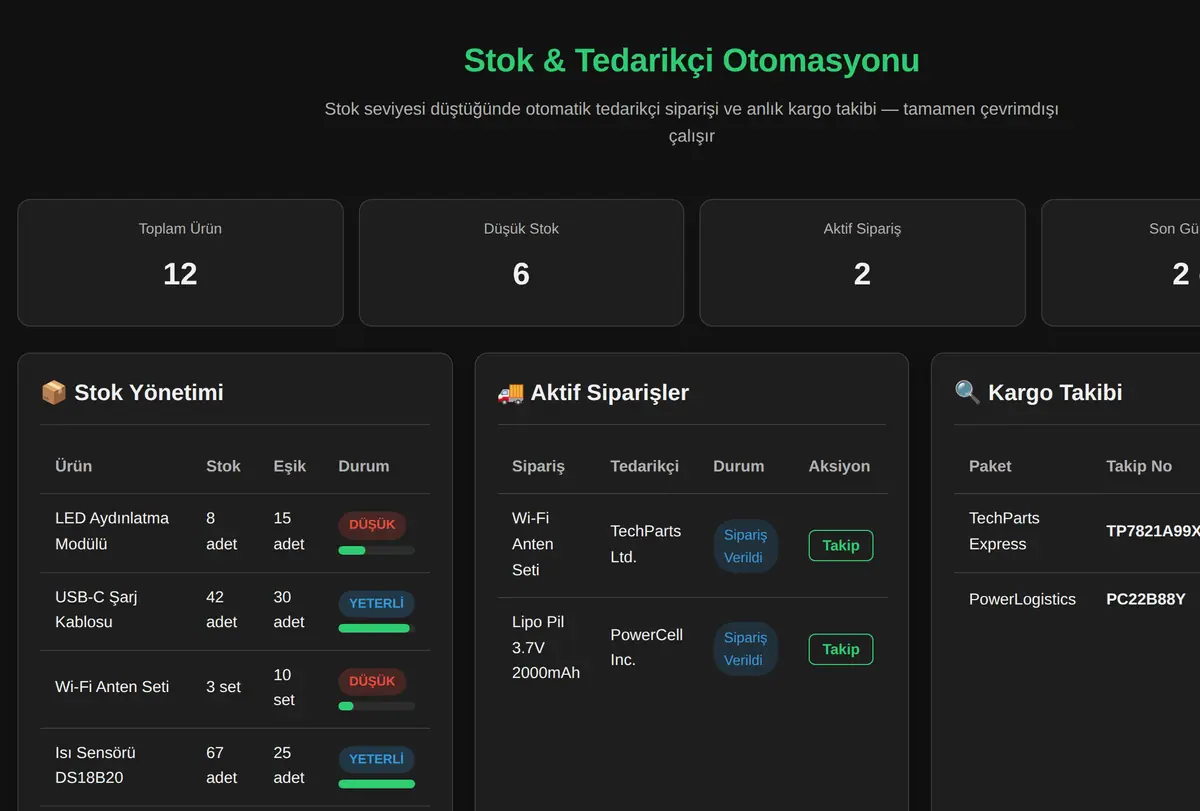Click the 8 adet stock value
Screen dimensions: 1200x811
tap(222, 531)
